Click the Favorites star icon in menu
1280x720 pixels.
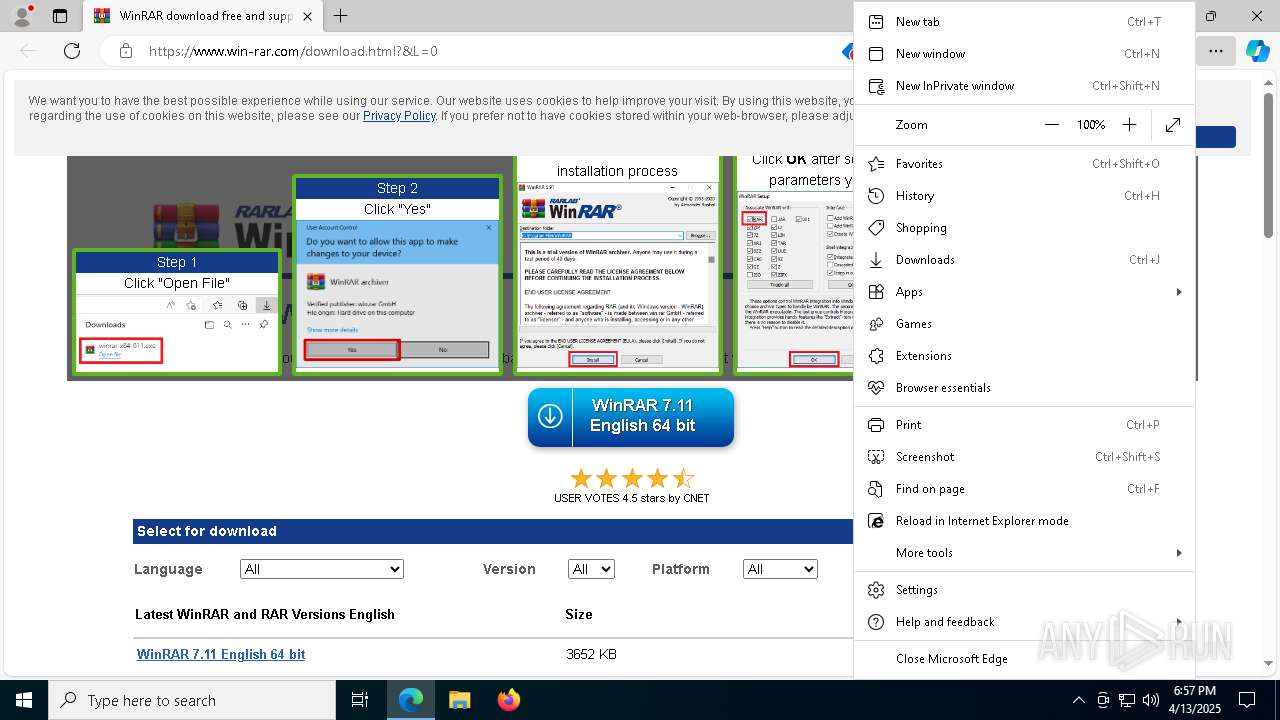click(876, 164)
